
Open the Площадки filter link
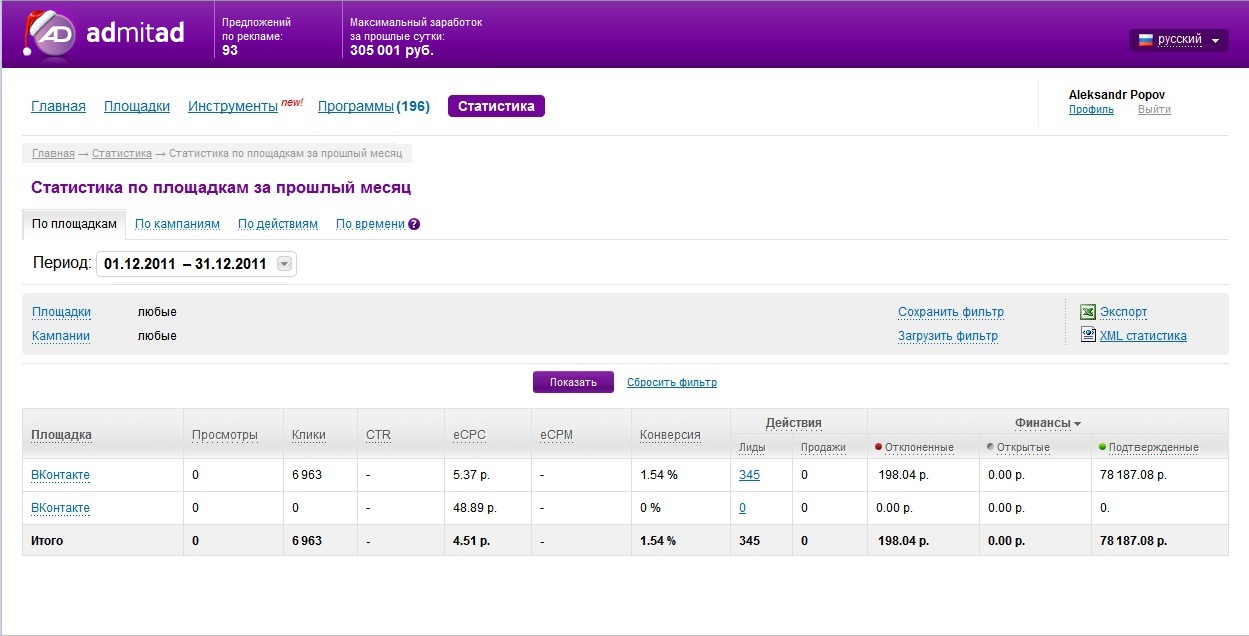pyautogui.click(x=61, y=312)
